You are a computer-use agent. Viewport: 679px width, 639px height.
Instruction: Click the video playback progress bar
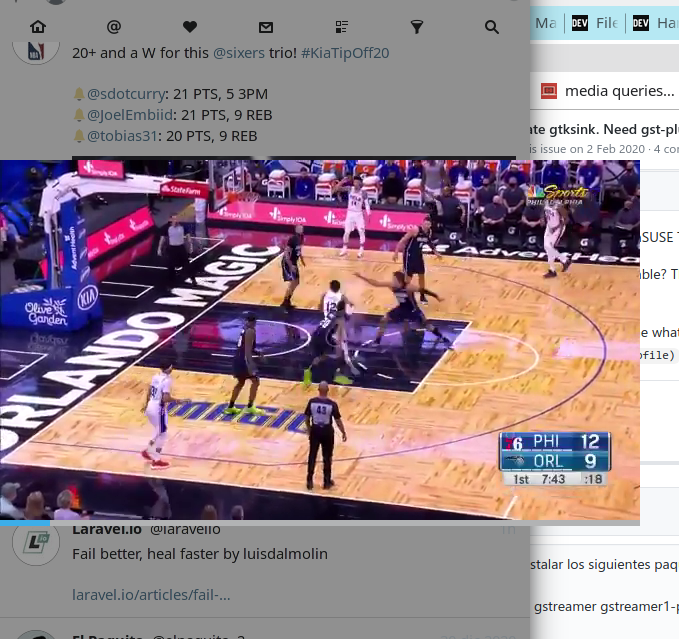[x=320, y=523]
